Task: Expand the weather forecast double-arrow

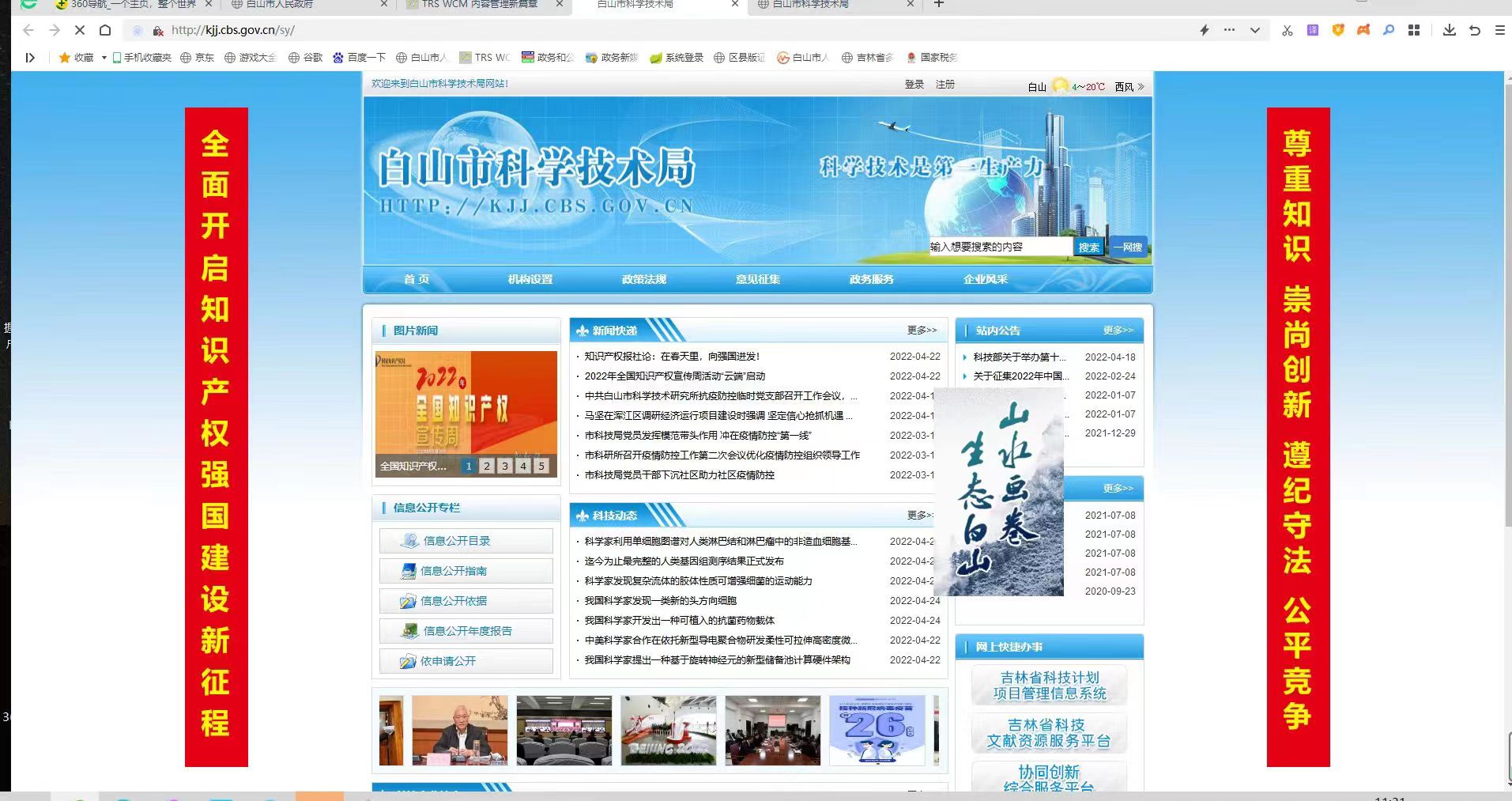Action: pos(1141,86)
